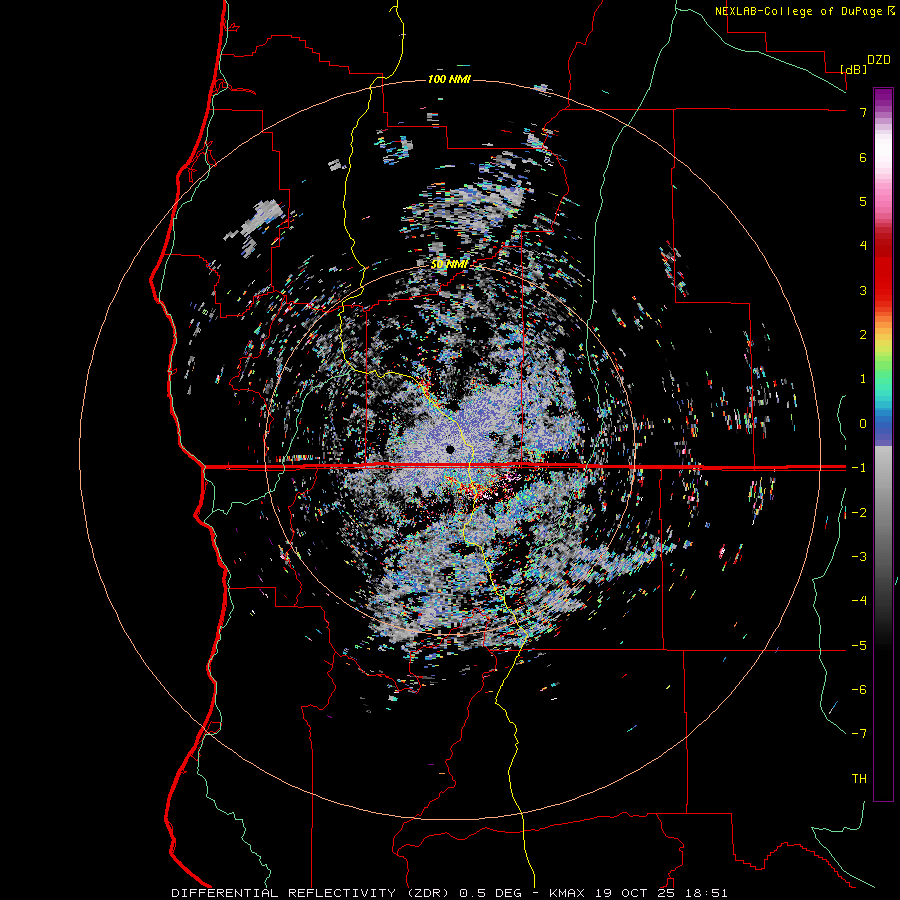Click the 7 dB scale label

click(x=863, y=112)
